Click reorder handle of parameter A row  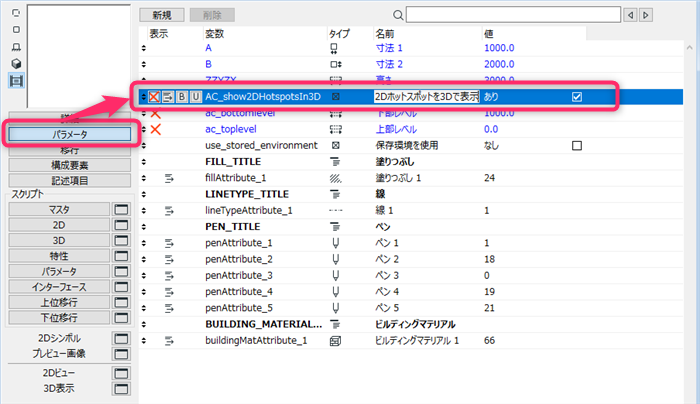pos(144,48)
